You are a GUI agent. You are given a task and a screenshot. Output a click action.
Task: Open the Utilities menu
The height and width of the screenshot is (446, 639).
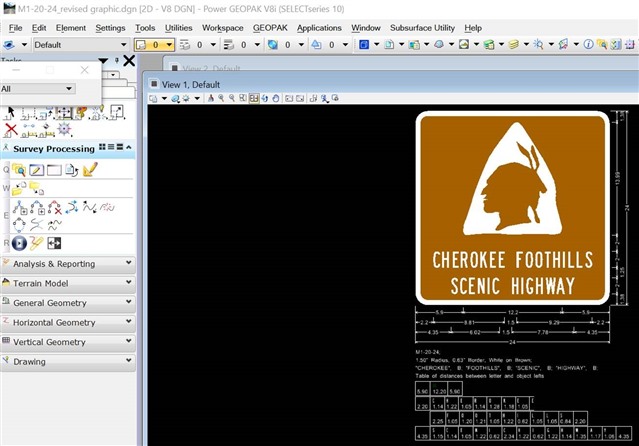click(178, 28)
